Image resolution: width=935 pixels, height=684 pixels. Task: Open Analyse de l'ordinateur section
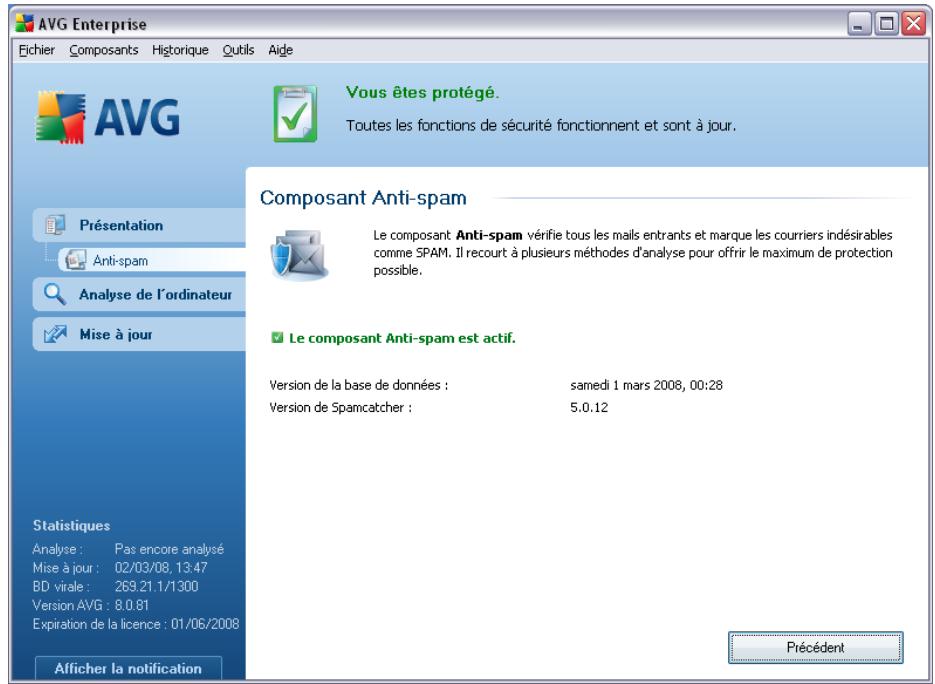click(139, 295)
